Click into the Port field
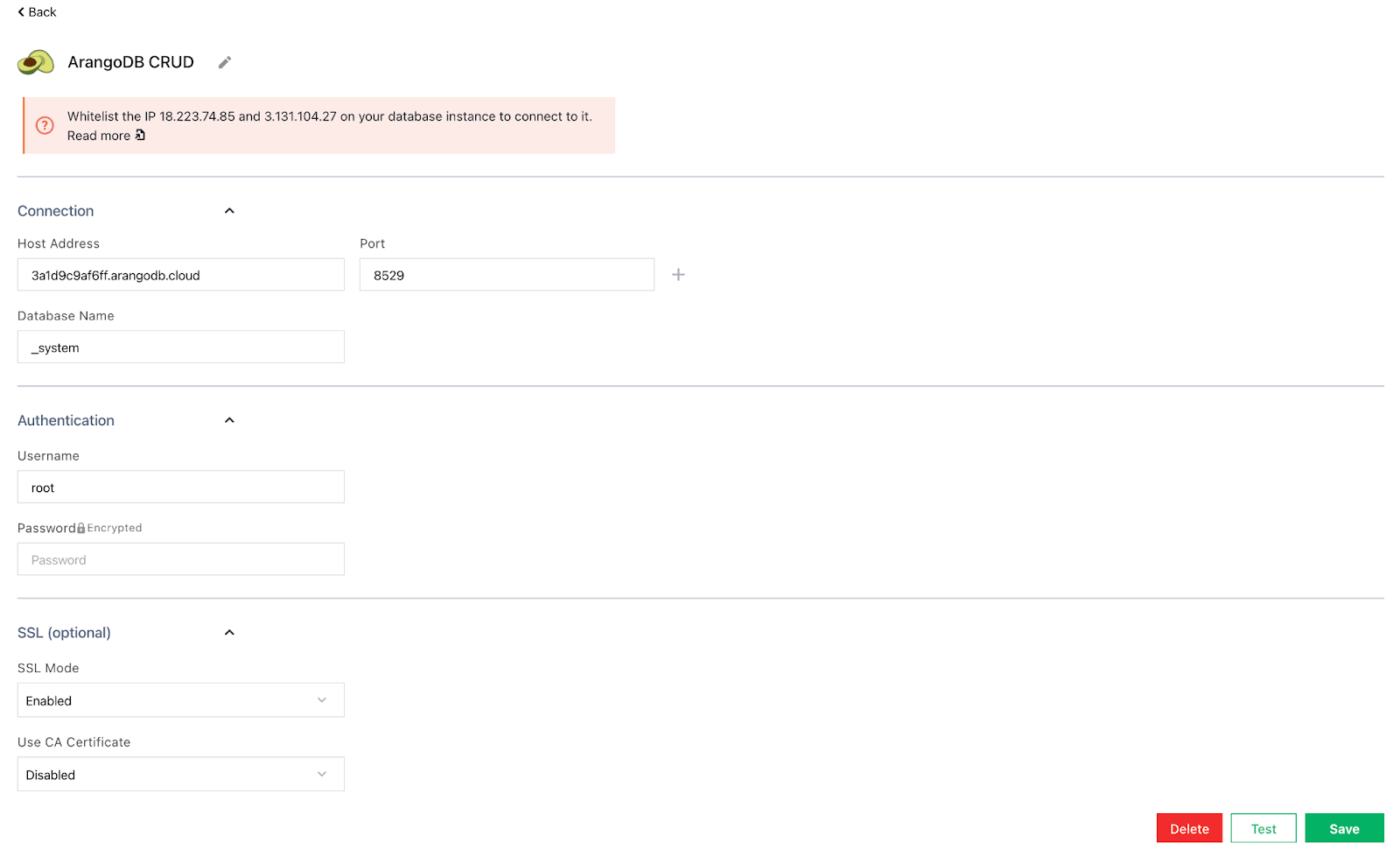Viewport: 1400px width, 857px height. pyautogui.click(x=506, y=275)
